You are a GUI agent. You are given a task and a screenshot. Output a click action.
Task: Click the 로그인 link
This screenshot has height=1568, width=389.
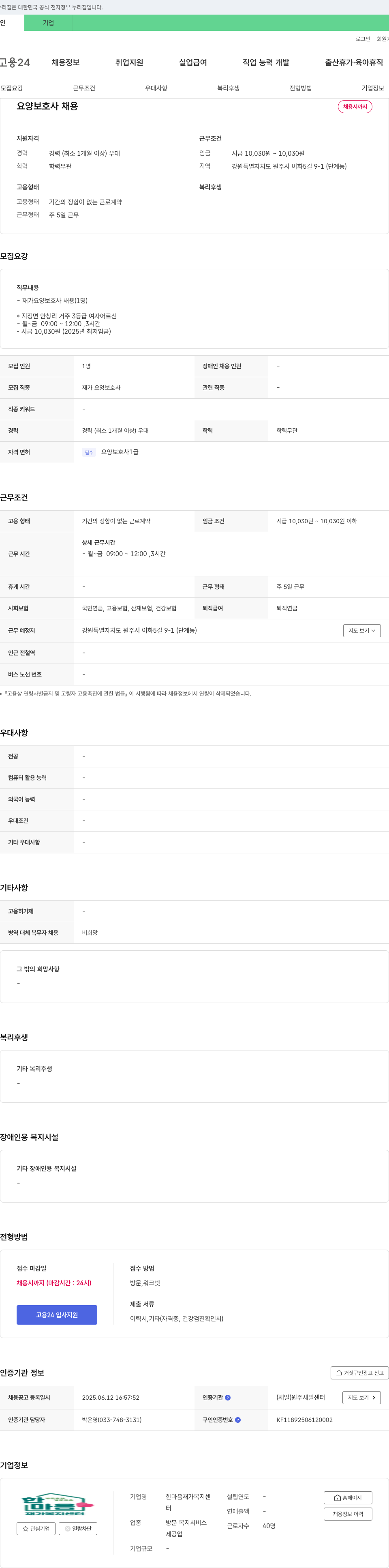click(363, 39)
